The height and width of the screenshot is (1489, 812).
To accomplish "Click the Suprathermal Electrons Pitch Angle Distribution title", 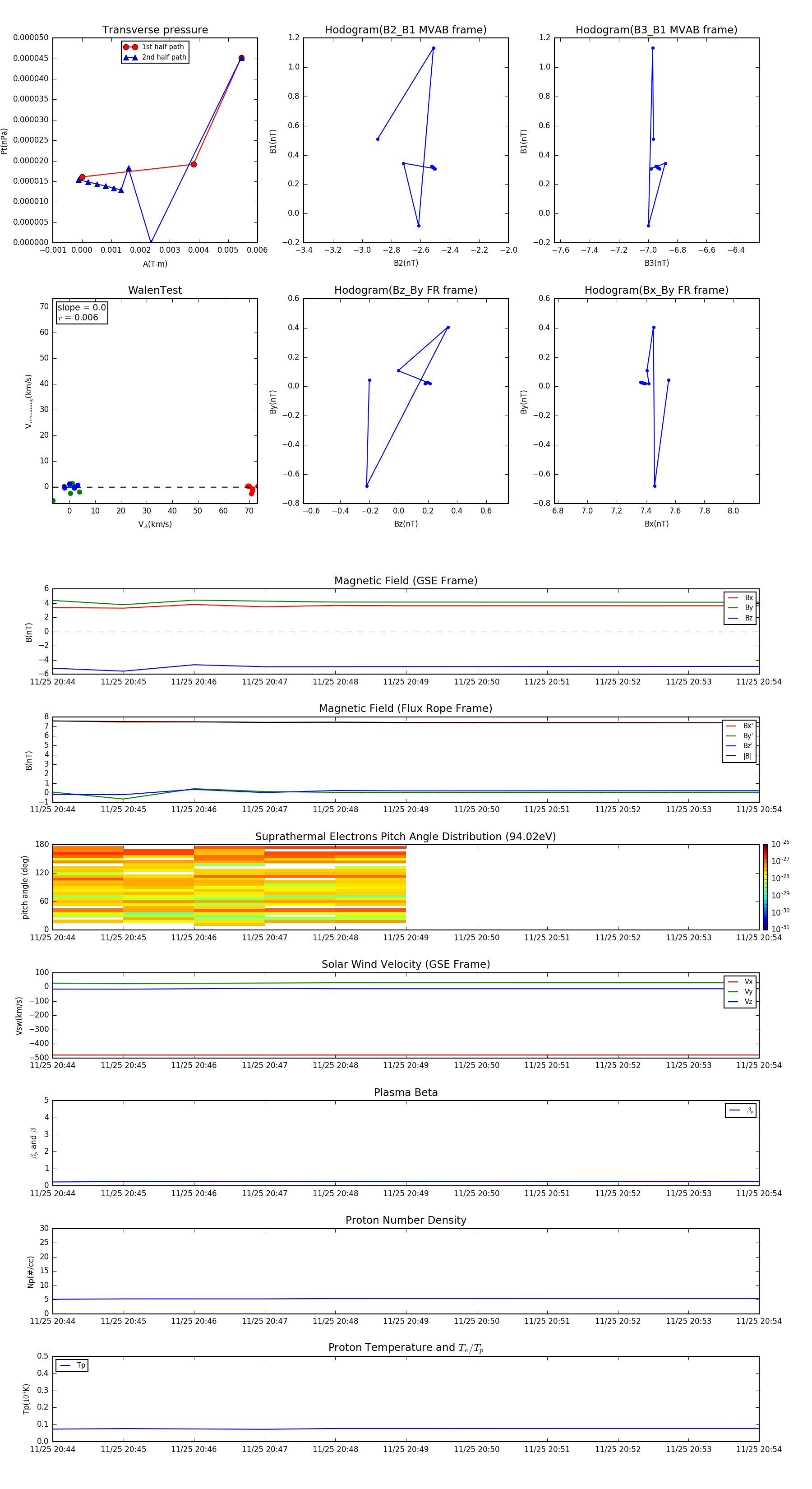I will click(x=406, y=837).
